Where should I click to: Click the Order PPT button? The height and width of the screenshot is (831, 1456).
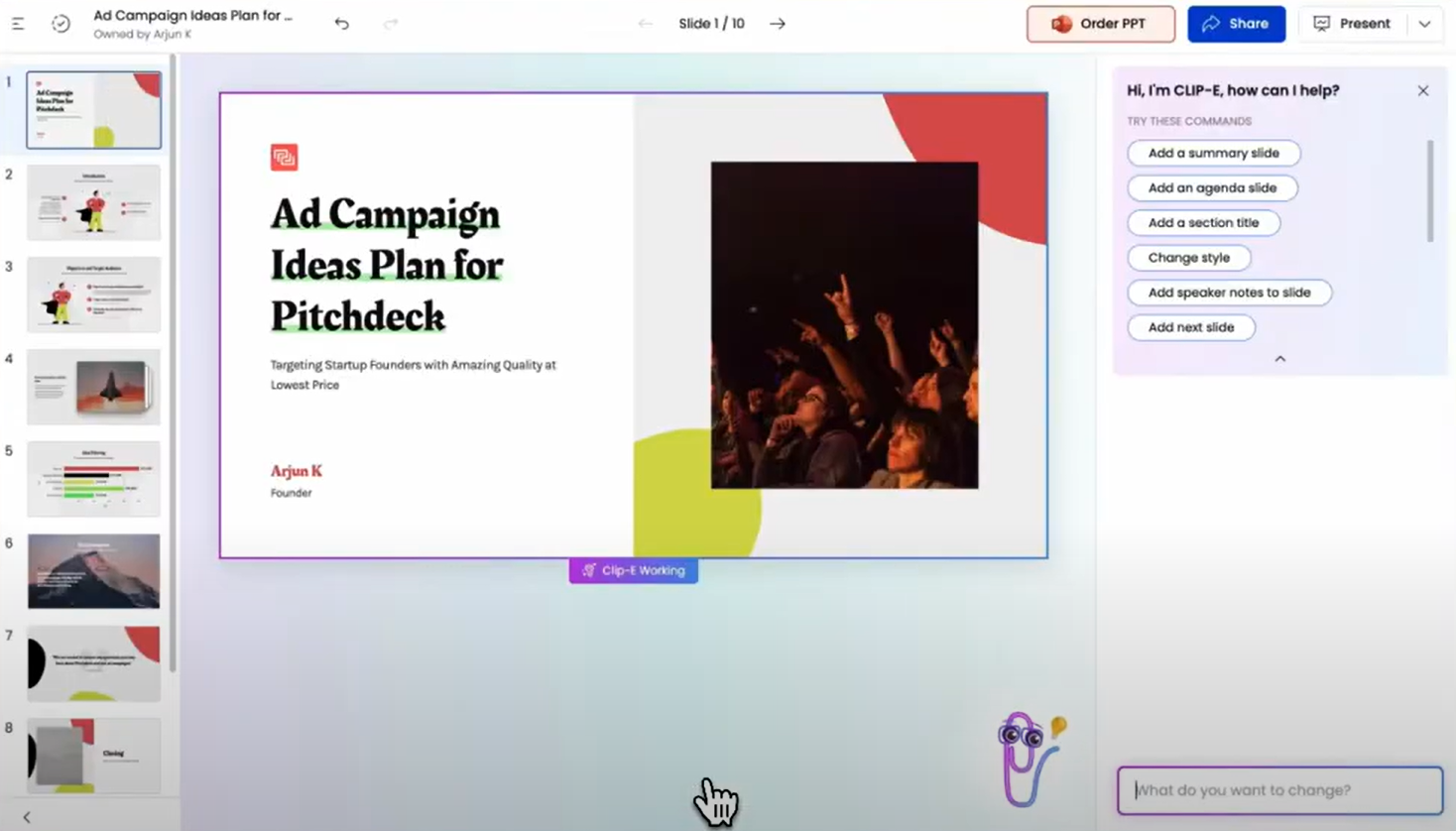(x=1100, y=24)
